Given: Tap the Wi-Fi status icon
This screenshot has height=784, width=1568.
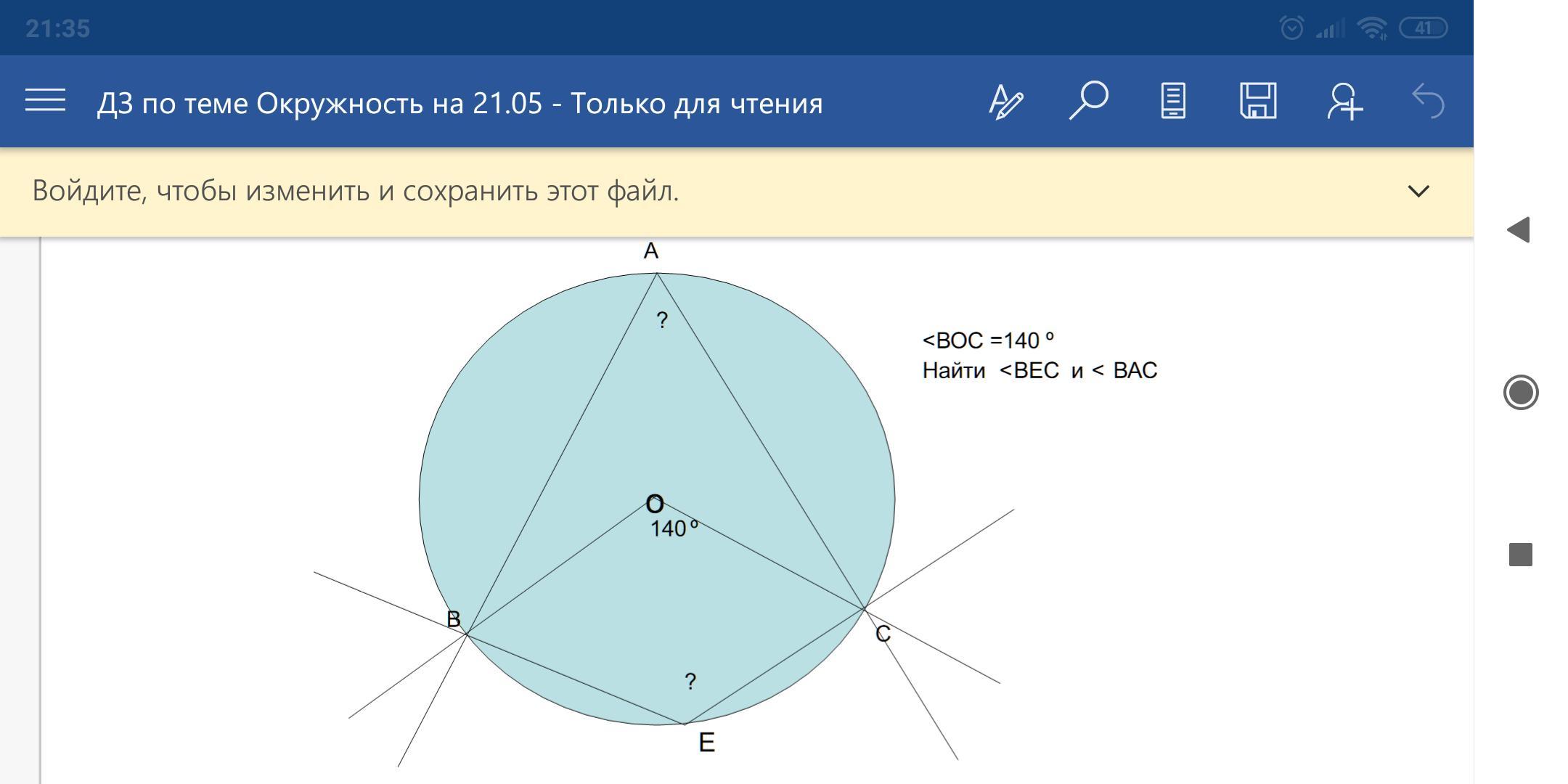Looking at the screenshot, I should click(x=1372, y=28).
